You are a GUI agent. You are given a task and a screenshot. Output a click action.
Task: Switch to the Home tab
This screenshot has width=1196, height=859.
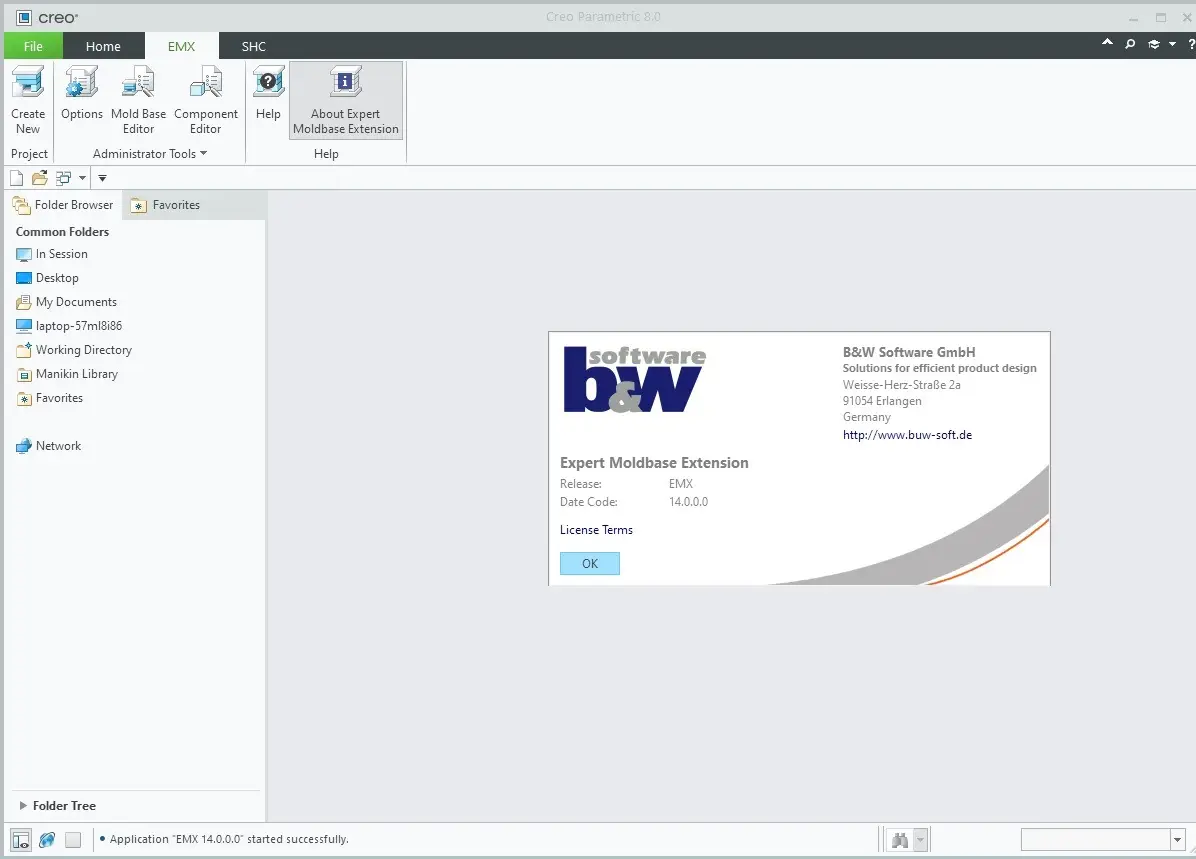(x=103, y=46)
